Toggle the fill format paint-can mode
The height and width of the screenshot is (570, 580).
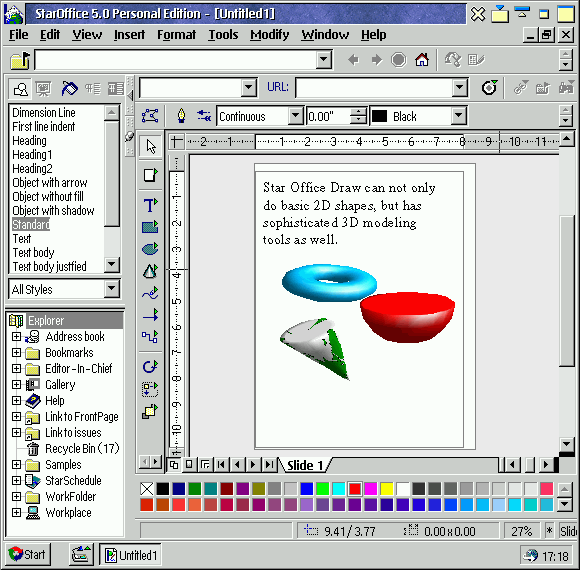[69, 88]
